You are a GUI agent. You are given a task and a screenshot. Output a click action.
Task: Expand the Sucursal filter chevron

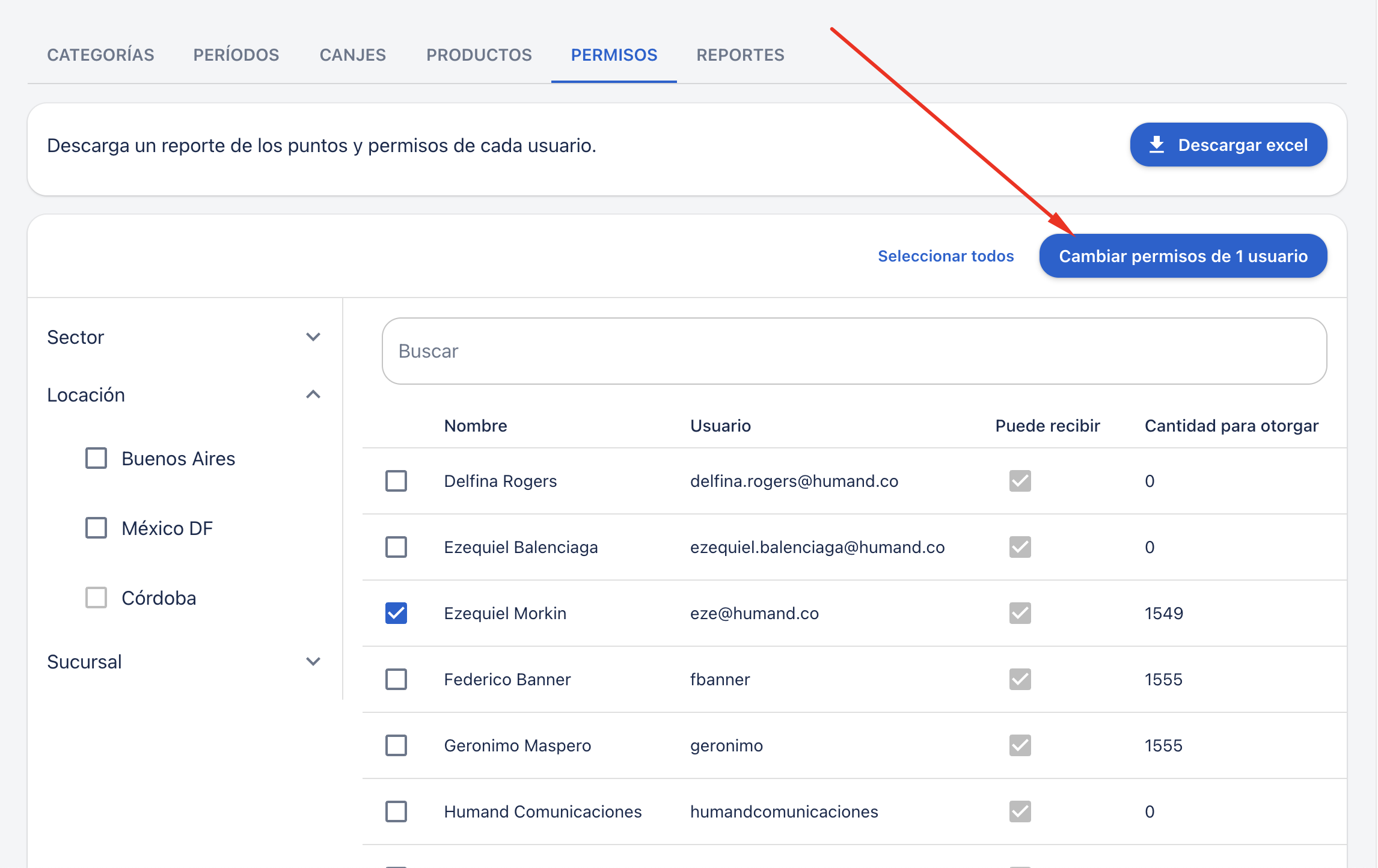click(x=313, y=661)
